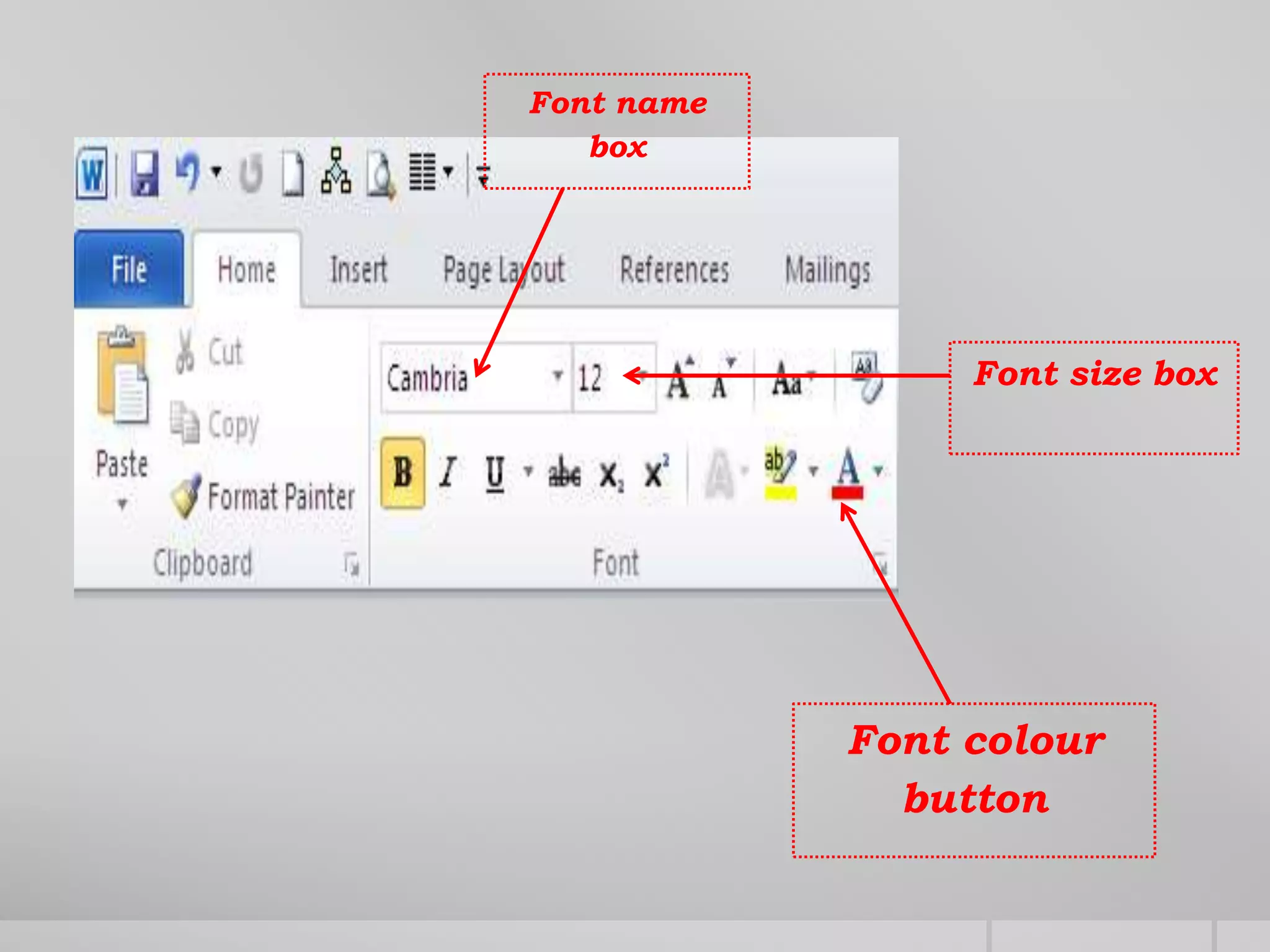Switch to the Home tab
Viewport: 1270px width, 952px height.
coord(247,270)
